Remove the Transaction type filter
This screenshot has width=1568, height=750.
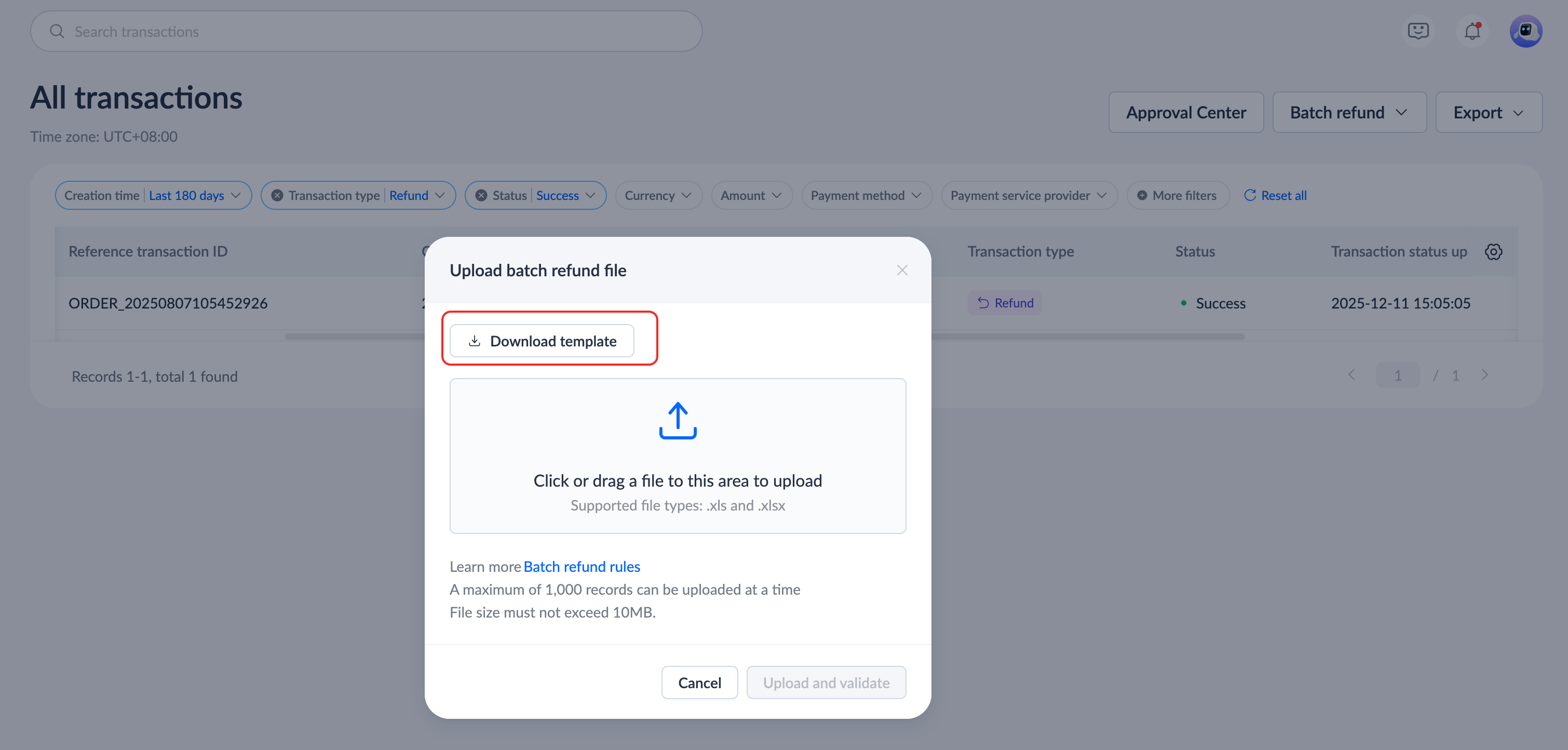(x=277, y=195)
